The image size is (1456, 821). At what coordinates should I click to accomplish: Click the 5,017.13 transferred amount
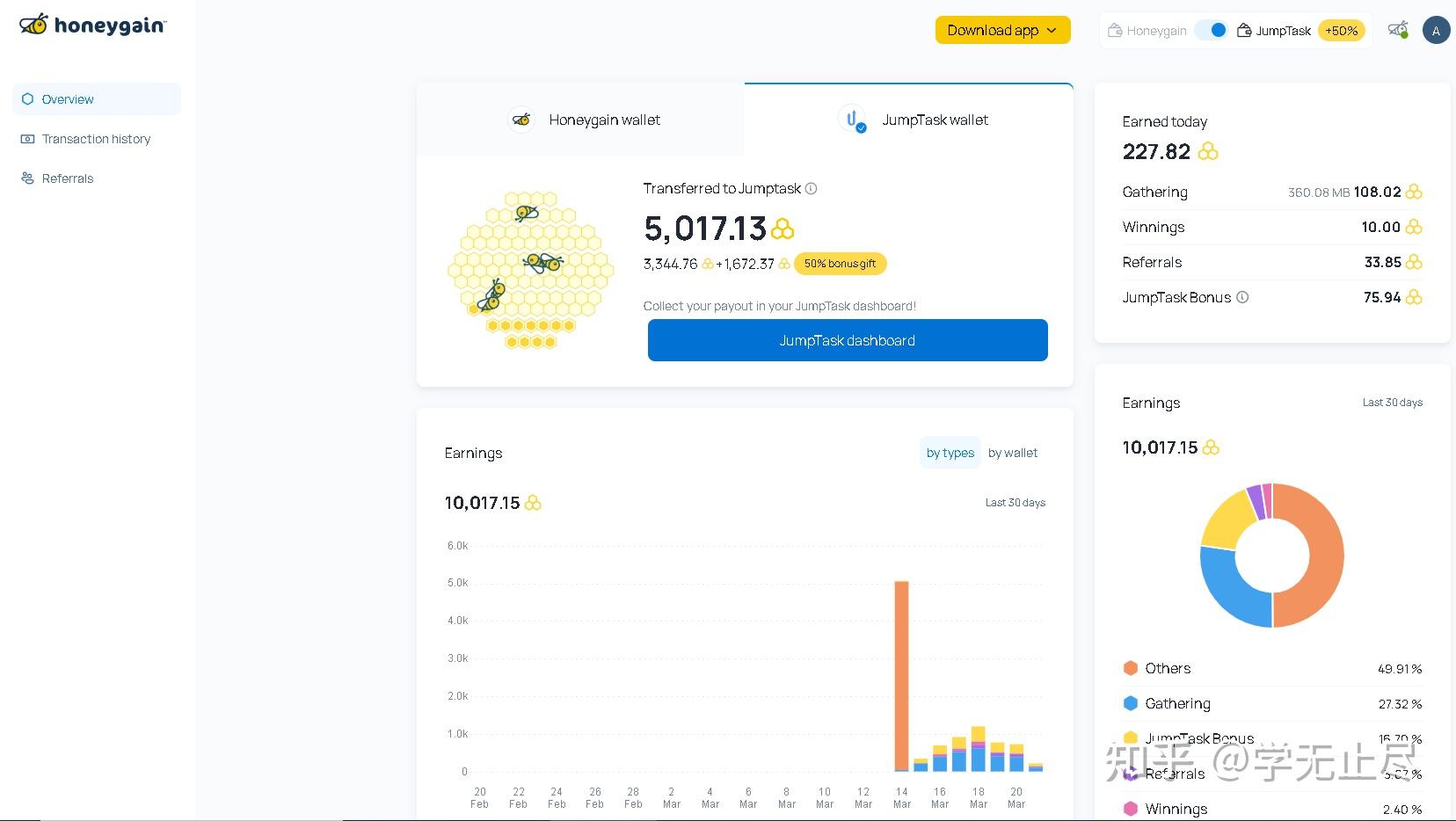[705, 229]
